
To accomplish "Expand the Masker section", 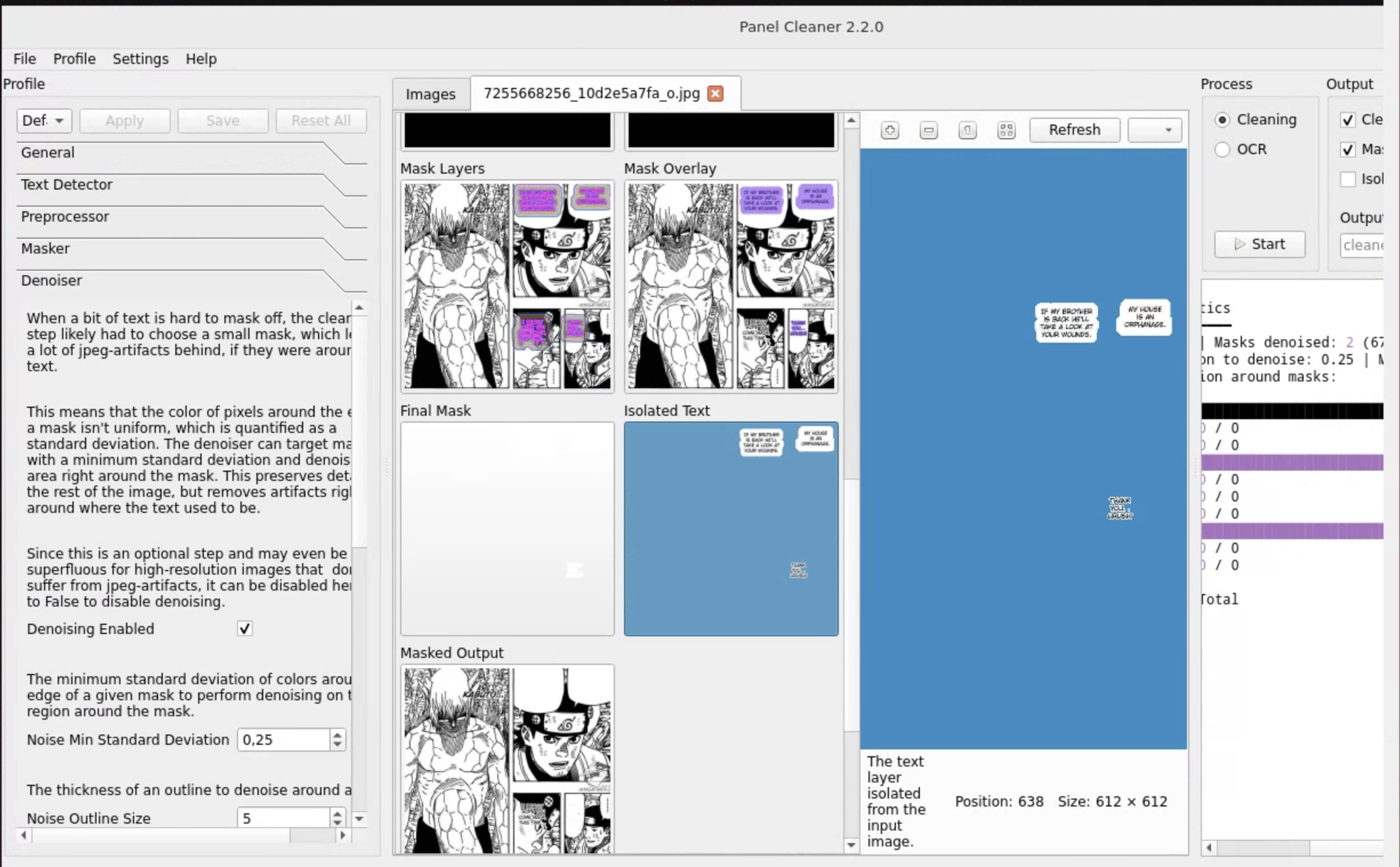I will click(x=45, y=249).
